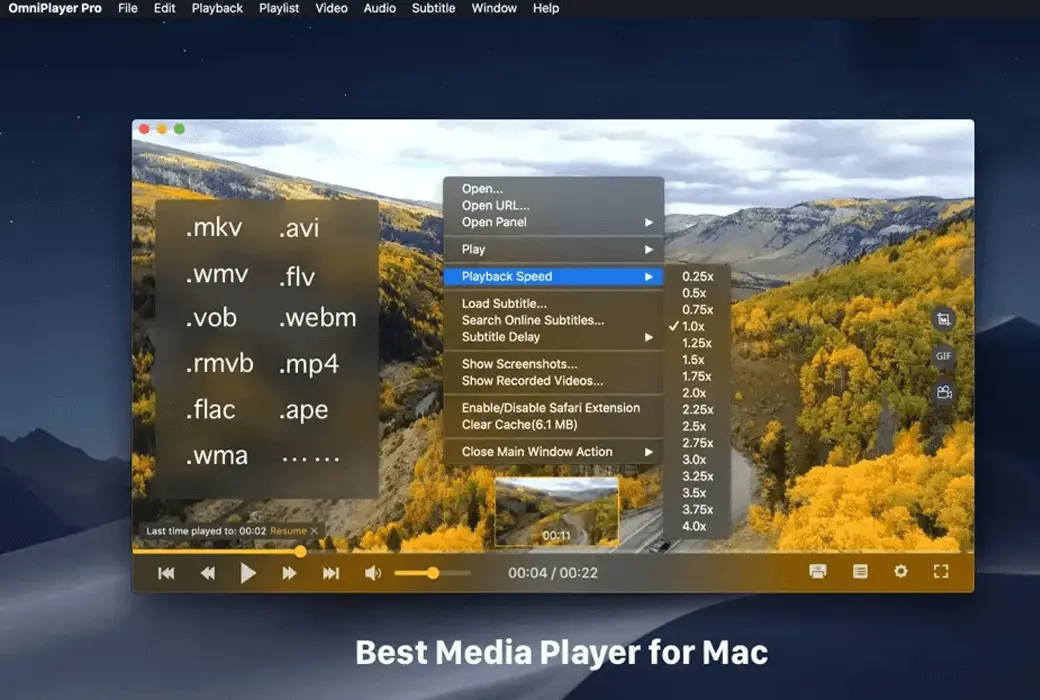
Task: Expand the Subtitle Delay submenu
Action: (x=553, y=337)
